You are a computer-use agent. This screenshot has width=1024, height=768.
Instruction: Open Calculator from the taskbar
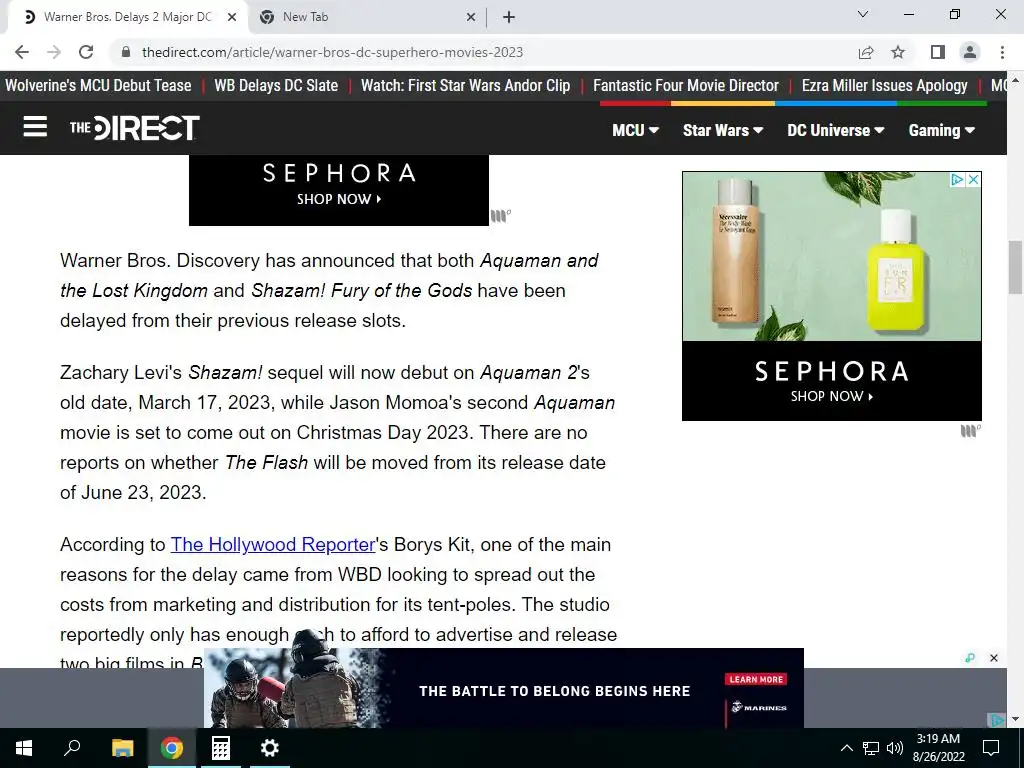click(x=221, y=748)
